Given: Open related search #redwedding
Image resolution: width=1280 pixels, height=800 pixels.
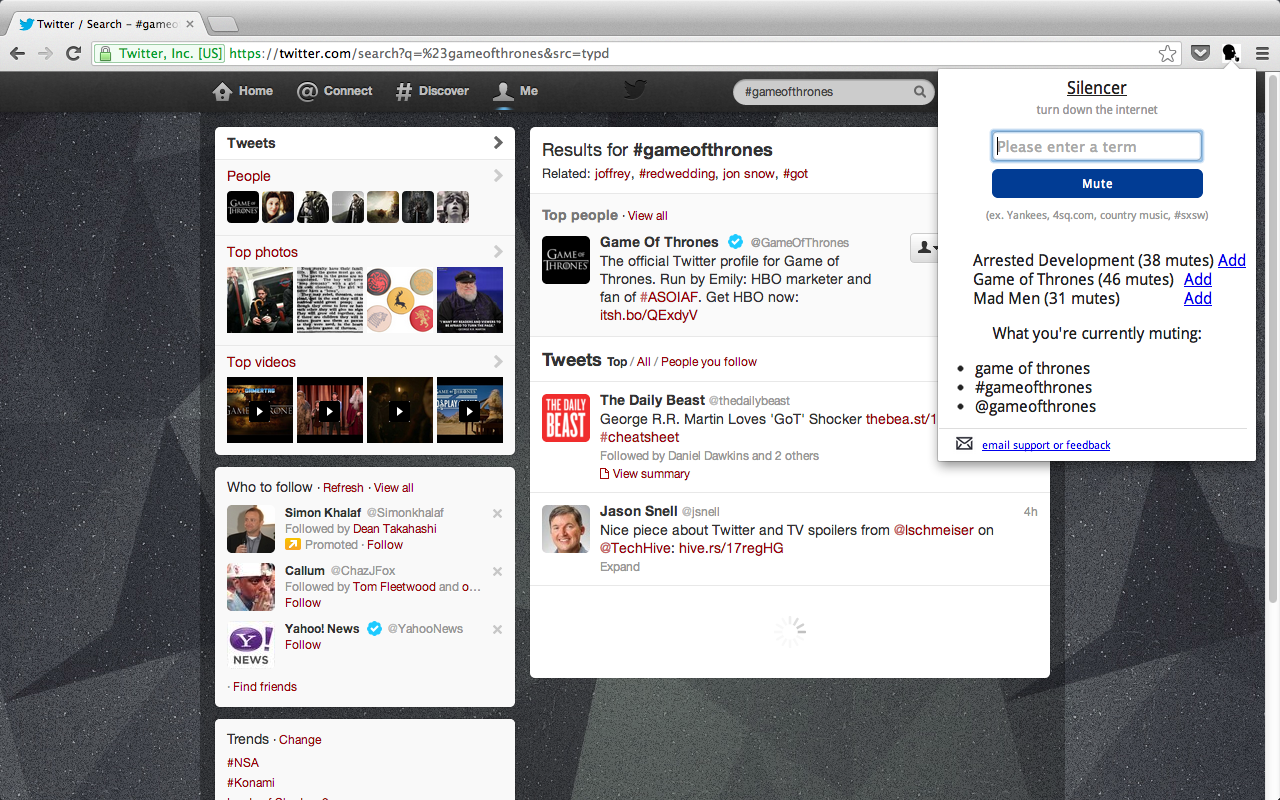Looking at the screenshot, I should click(677, 174).
